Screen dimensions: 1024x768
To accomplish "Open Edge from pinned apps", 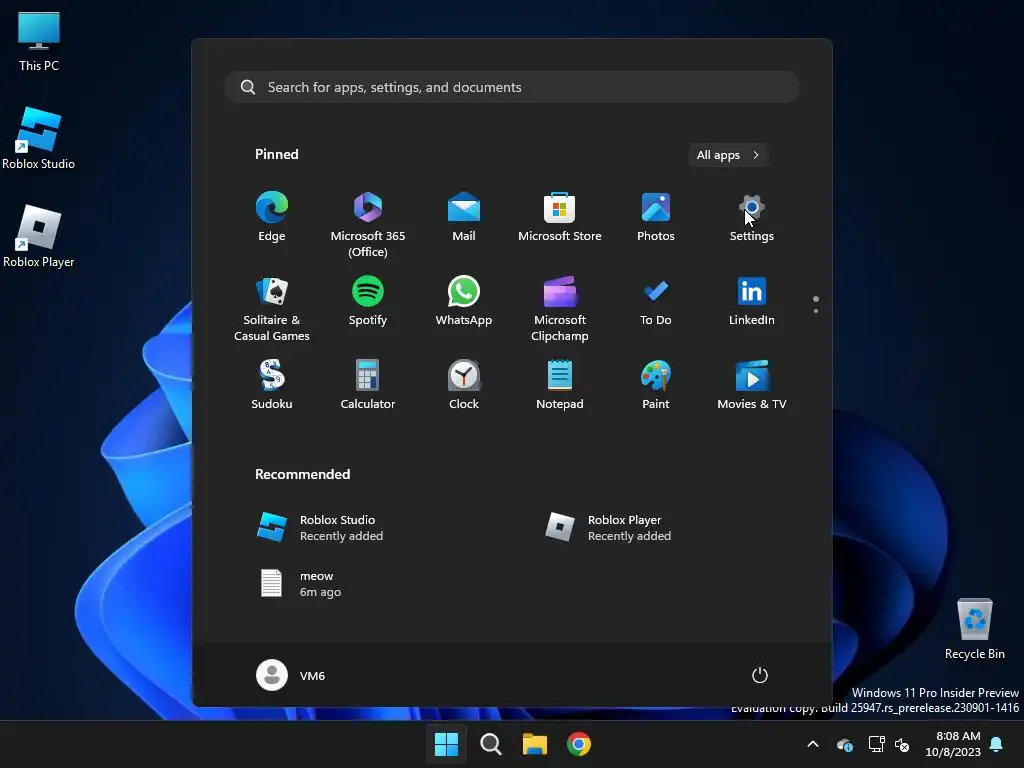I will coord(272,217).
